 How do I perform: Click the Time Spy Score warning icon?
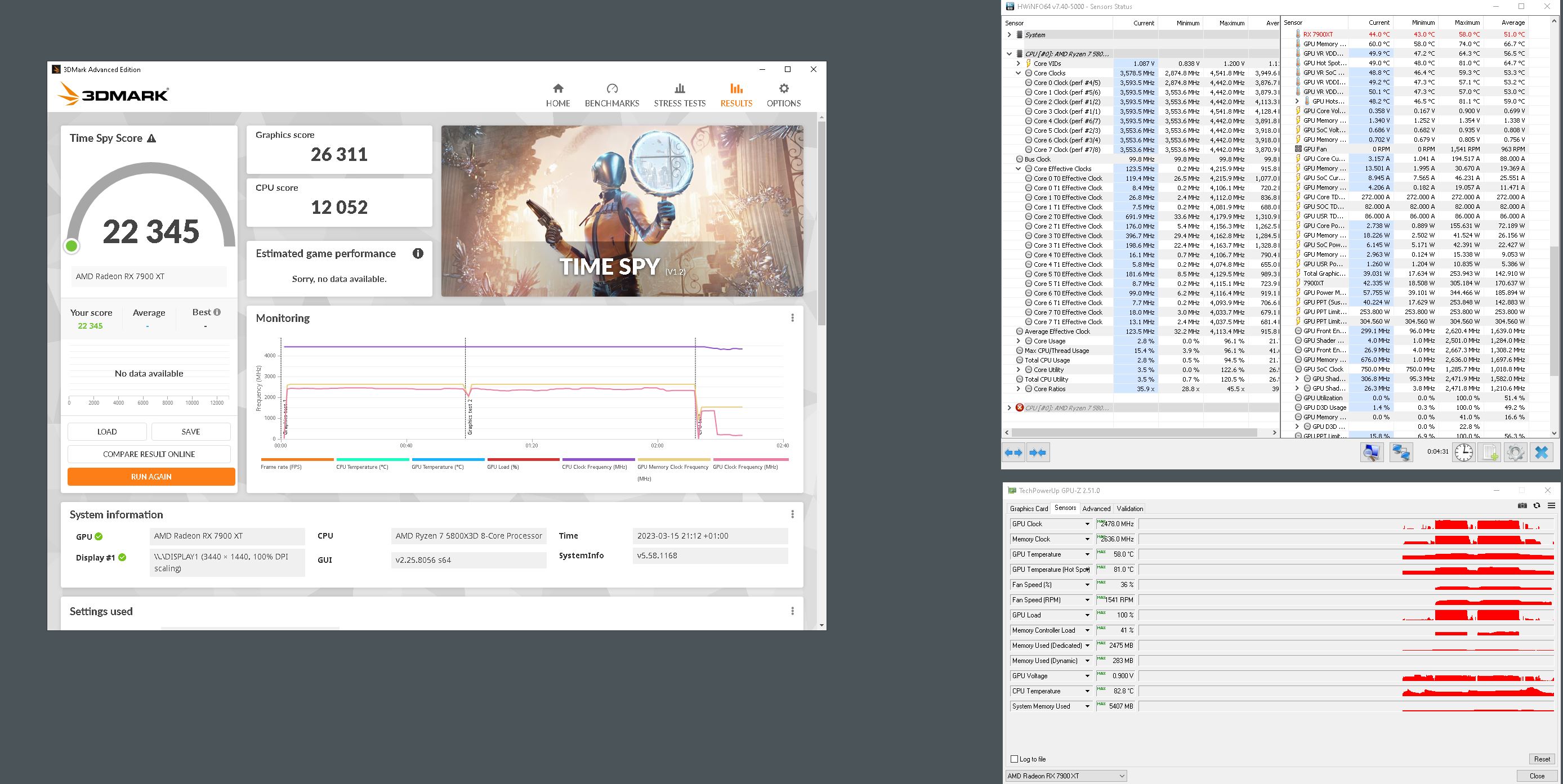151,138
